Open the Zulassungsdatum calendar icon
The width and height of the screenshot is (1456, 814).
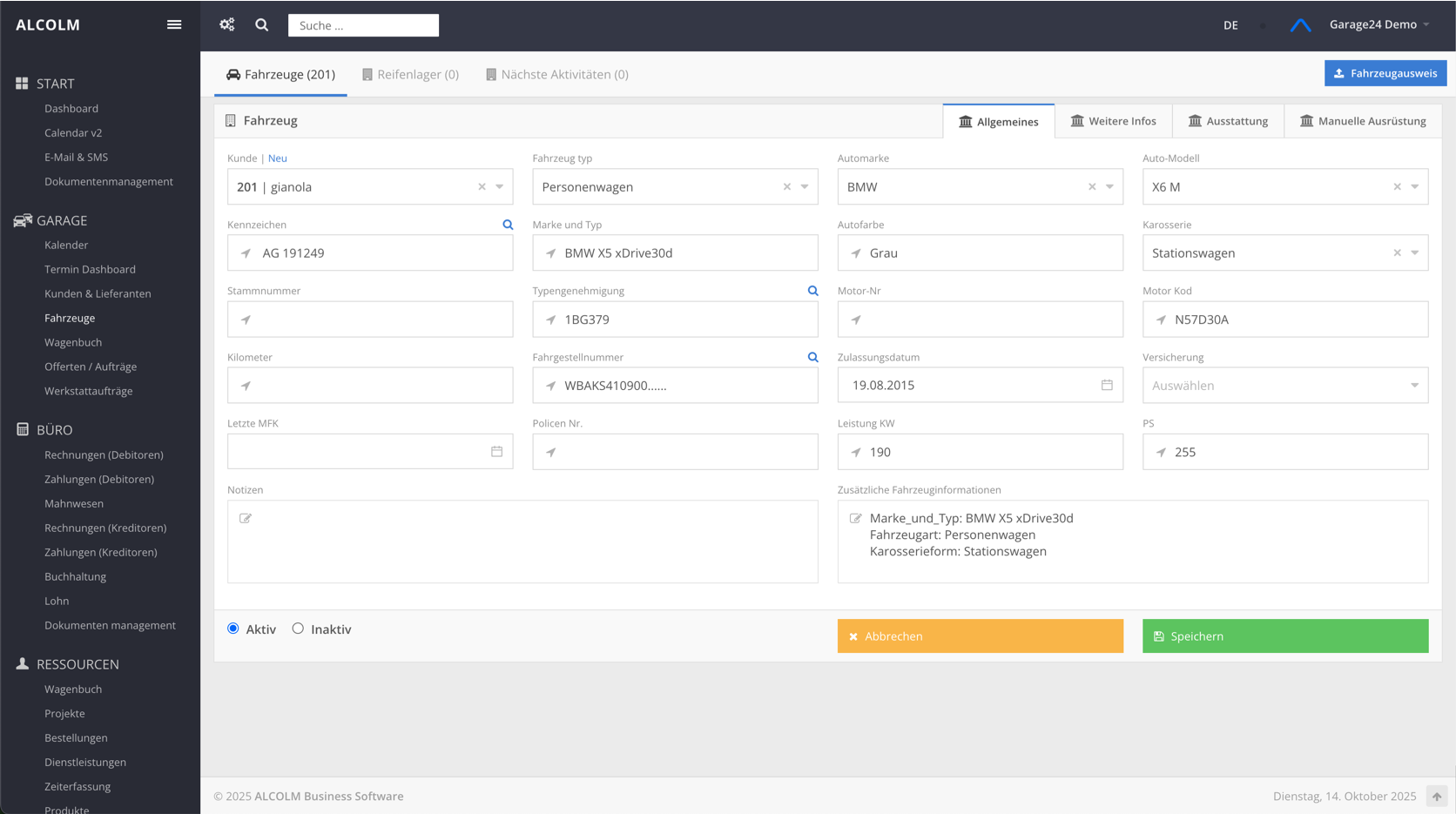click(1107, 385)
